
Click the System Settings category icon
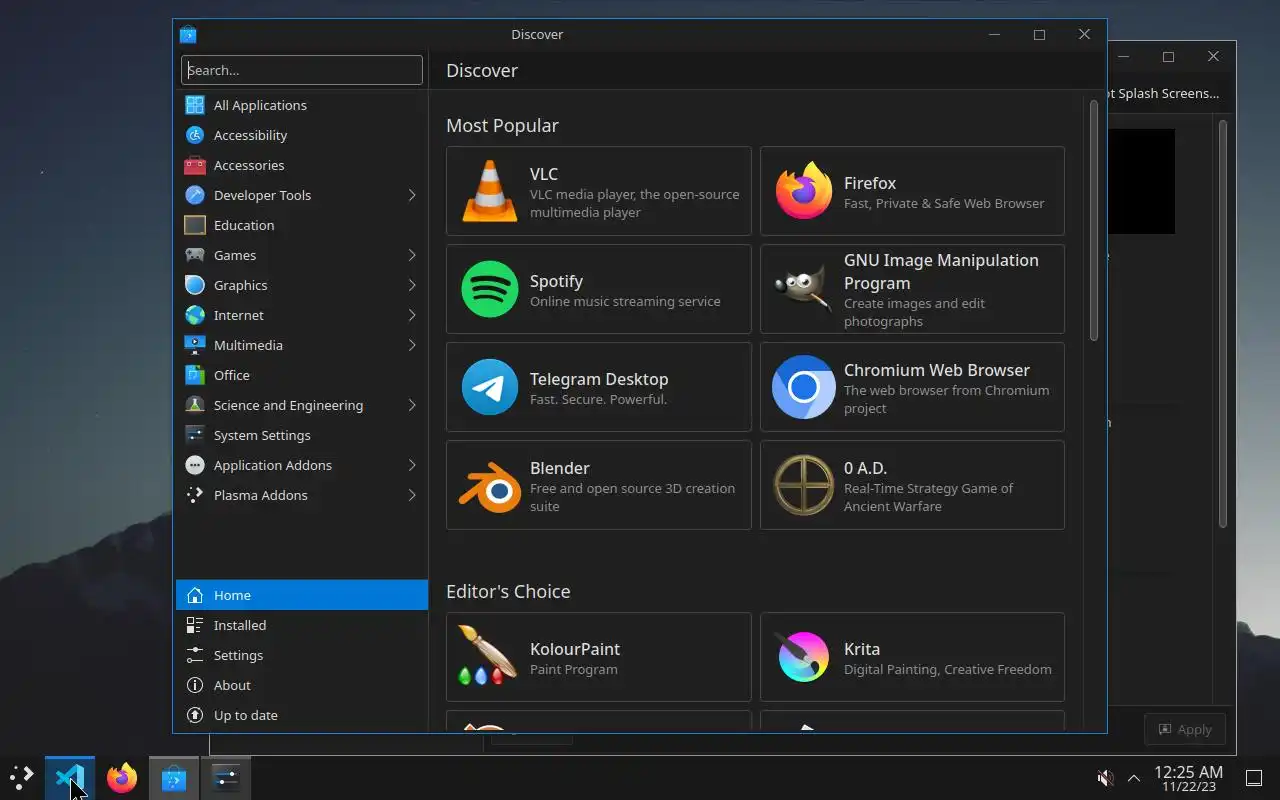click(195, 435)
